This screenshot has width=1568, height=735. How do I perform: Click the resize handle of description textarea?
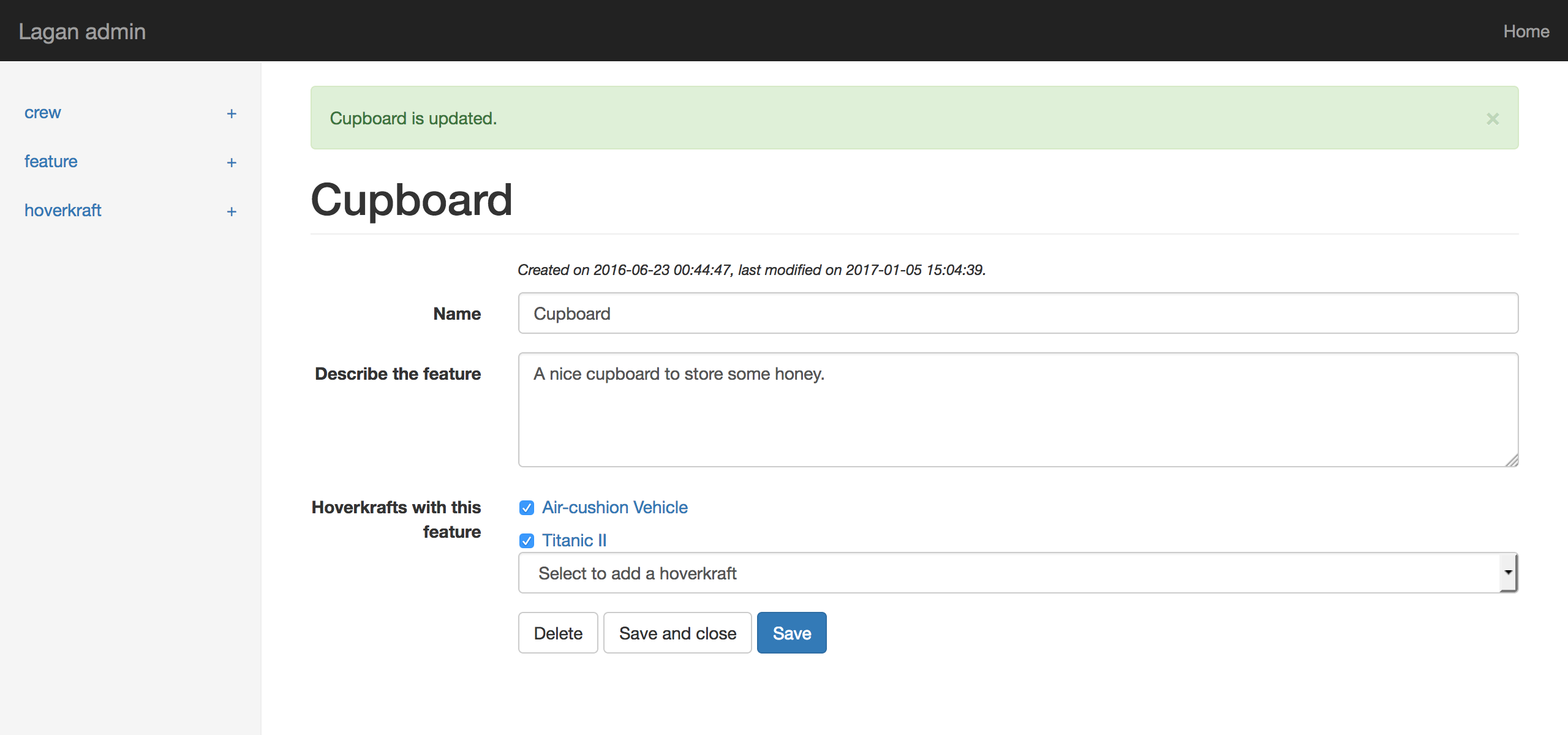(1512, 461)
